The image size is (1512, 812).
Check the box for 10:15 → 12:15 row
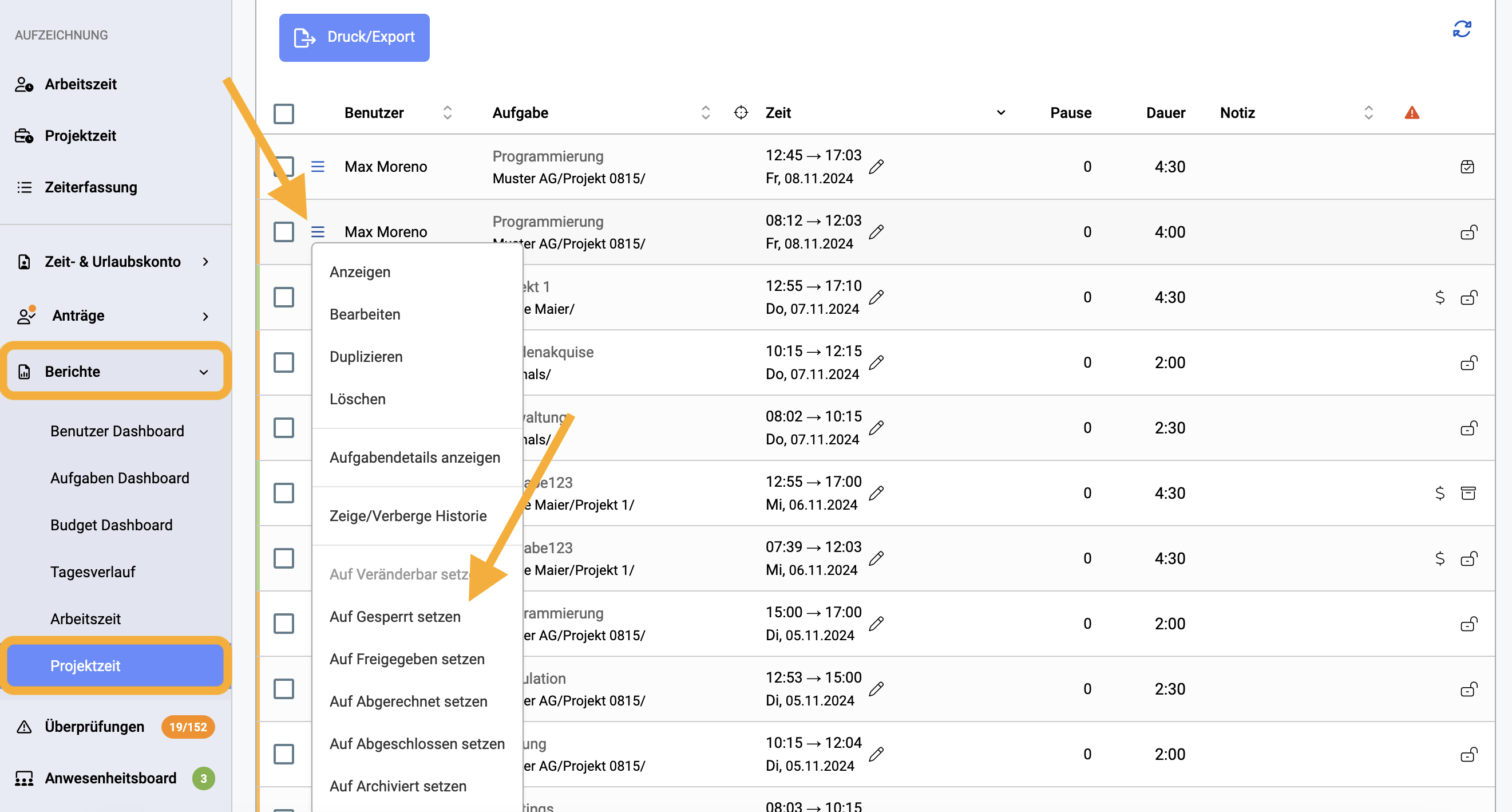283,362
